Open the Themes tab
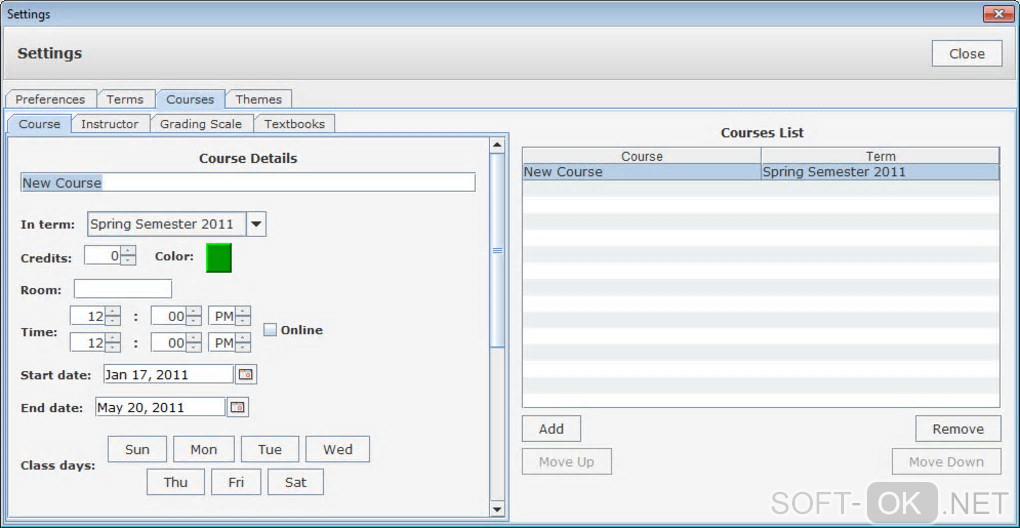 point(258,99)
